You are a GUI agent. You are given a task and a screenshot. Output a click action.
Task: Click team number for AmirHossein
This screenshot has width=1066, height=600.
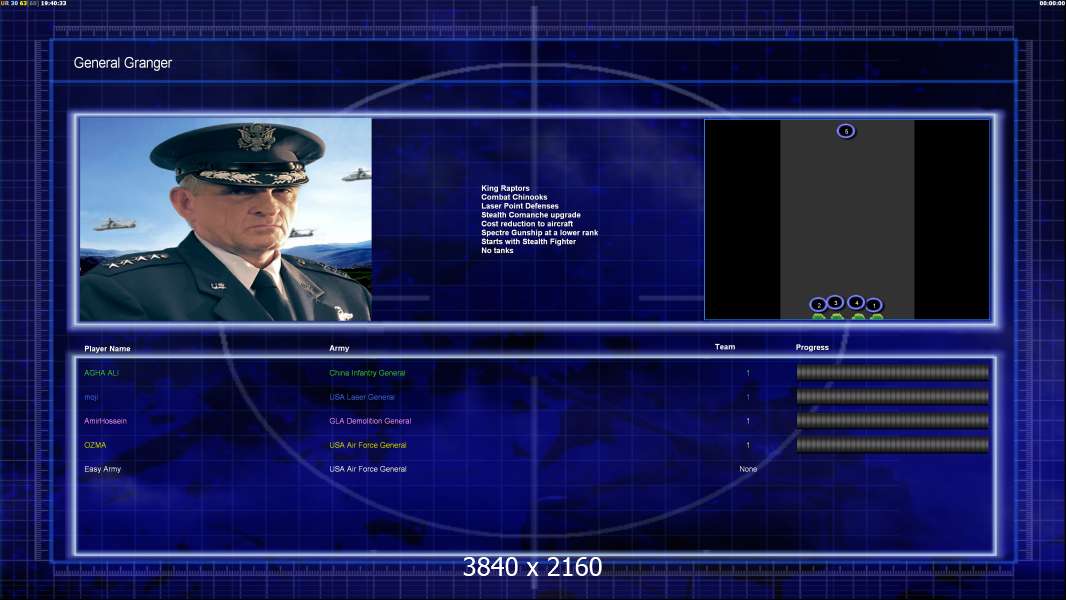(748, 421)
